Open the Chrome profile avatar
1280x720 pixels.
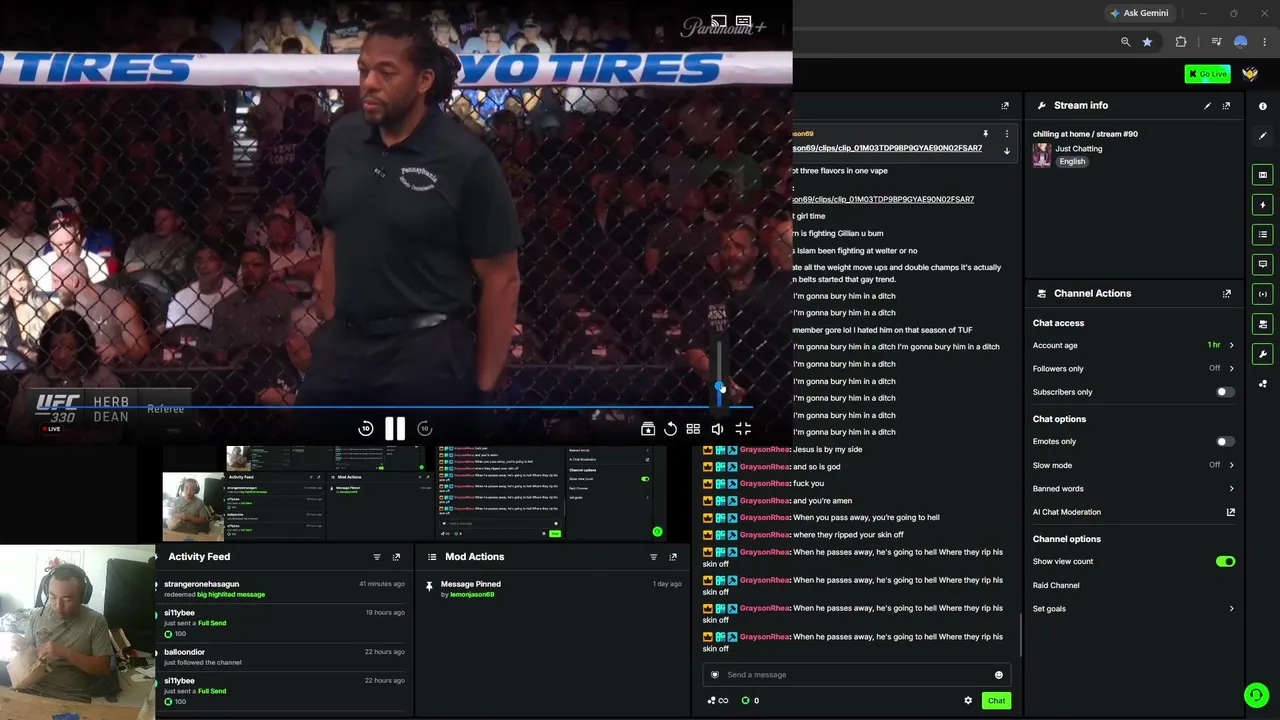[1241, 42]
